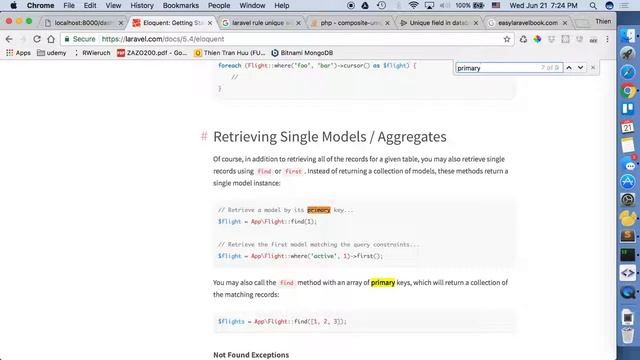Open Sublime Text from the Dock
Viewport: 640px width, 360px height.
628,236
